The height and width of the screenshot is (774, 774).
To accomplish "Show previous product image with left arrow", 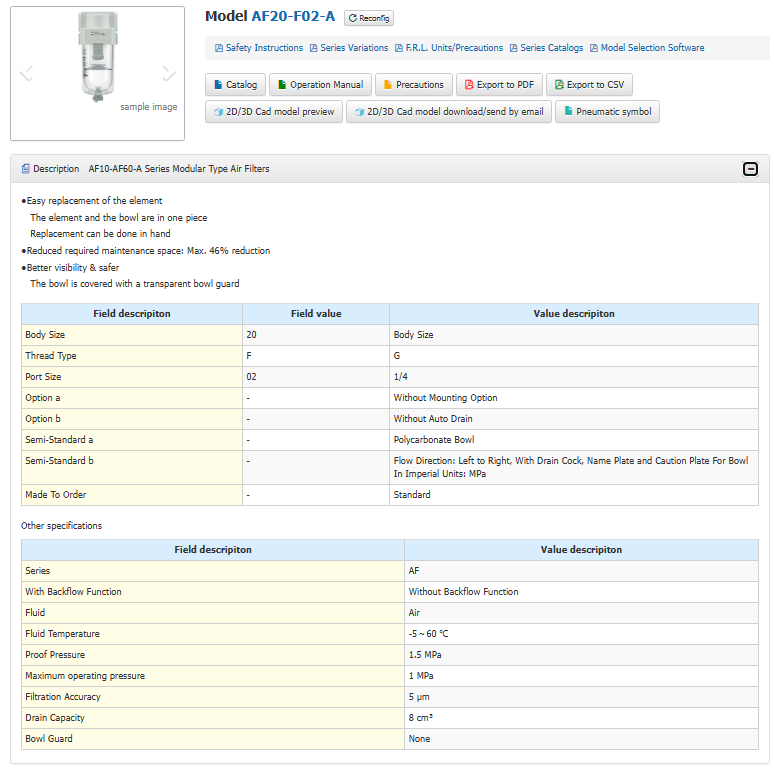I will tap(26, 73).
